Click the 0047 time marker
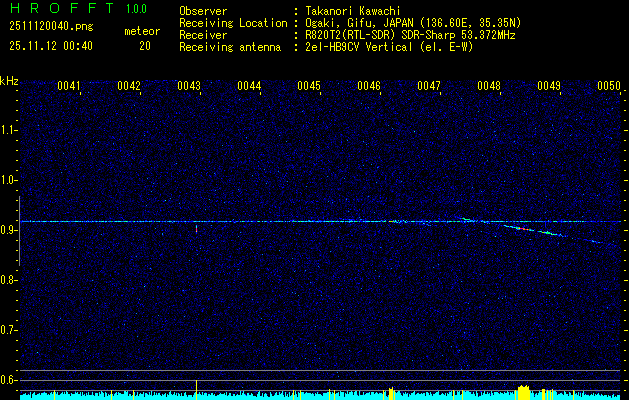 point(429,86)
